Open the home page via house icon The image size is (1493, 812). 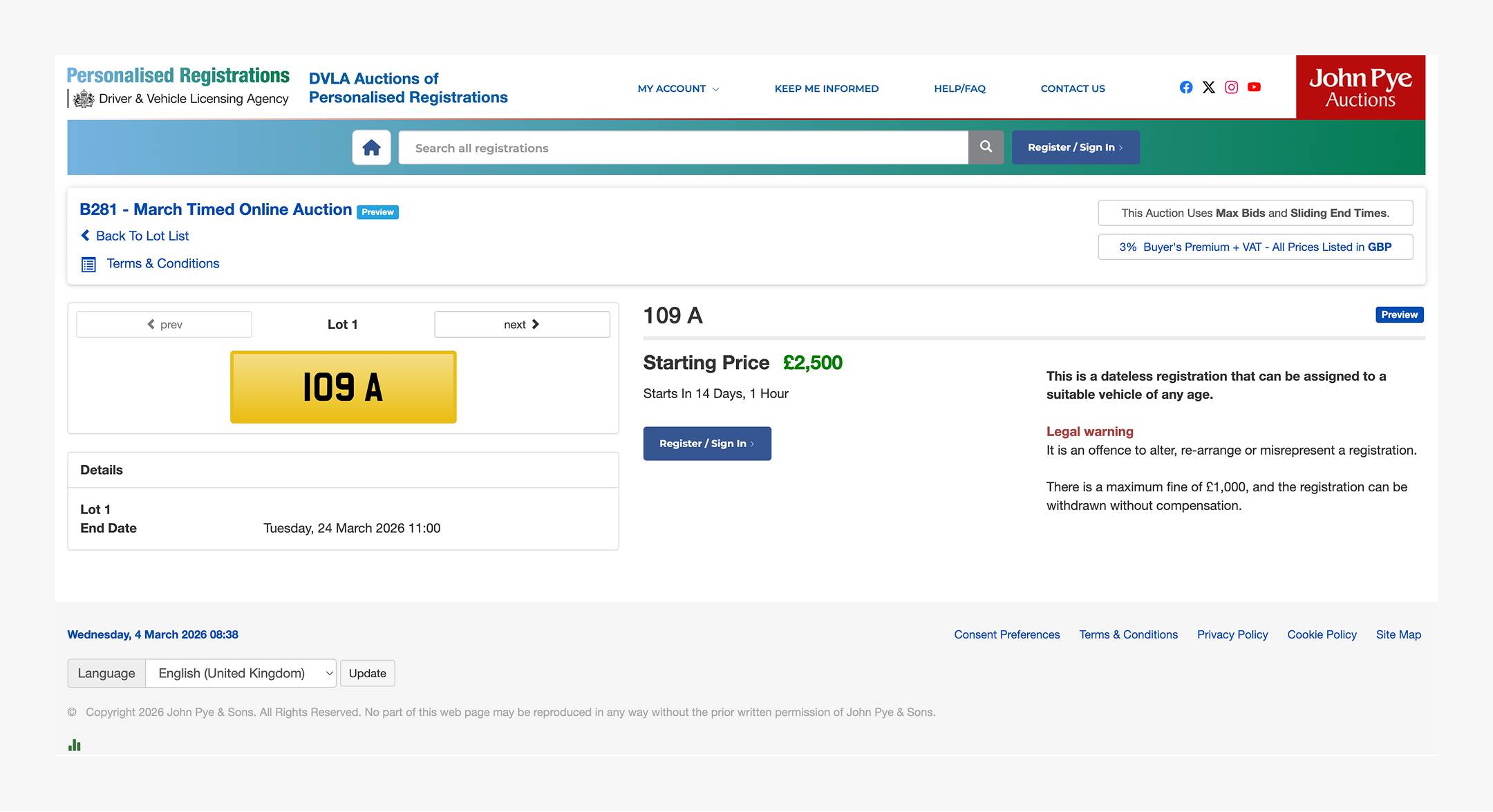tap(371, 147)
